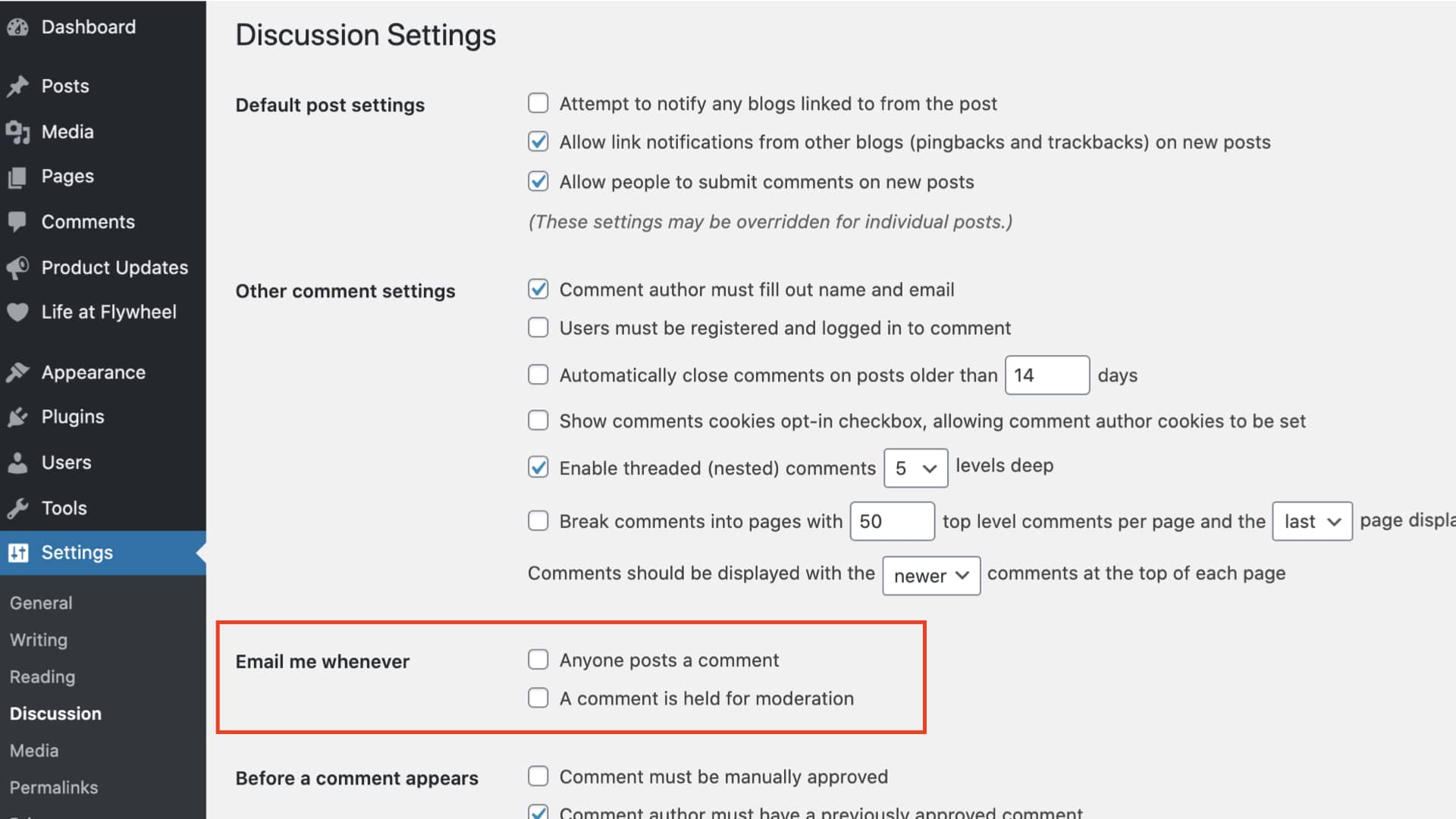This screenshot has width=1456, height=819.
Task: Open the 'last' page display dropdown
Action: [x=1312, y=522]
